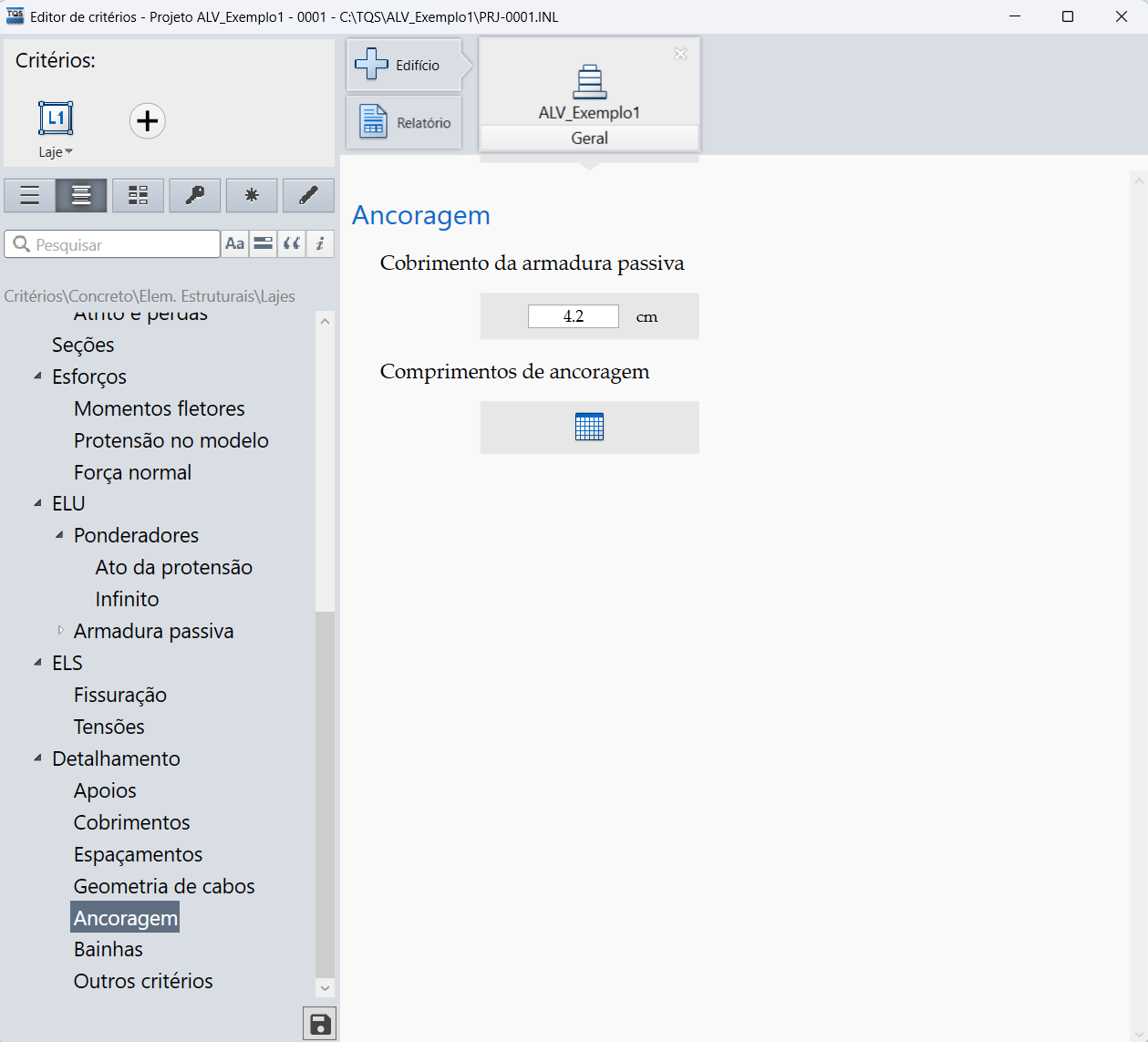Click the right panel scroll up arrow

click(1139, 181)
